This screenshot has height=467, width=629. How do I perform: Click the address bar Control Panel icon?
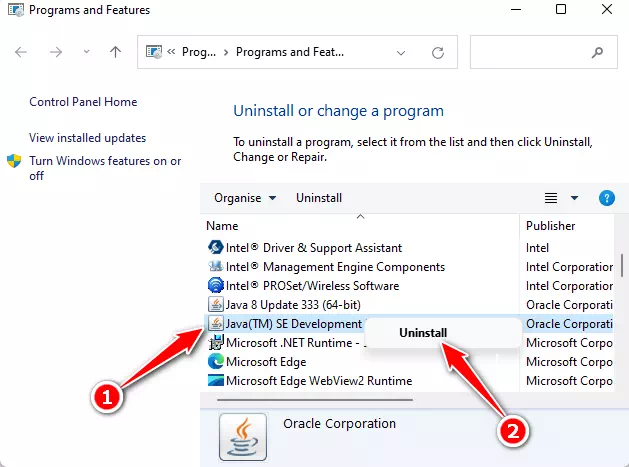154,52
